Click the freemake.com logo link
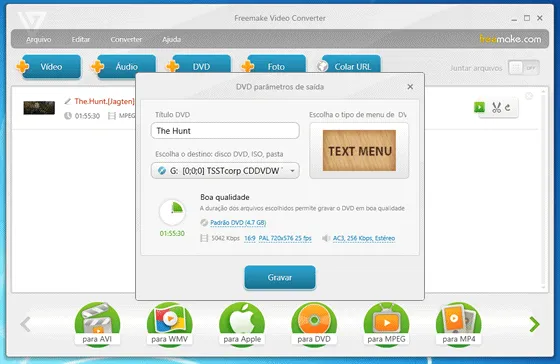 point(510,39)
